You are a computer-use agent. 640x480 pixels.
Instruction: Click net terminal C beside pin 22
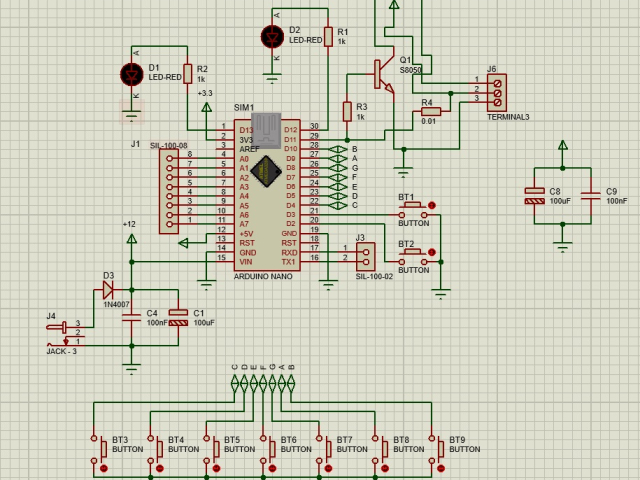[x=338, y=205]
